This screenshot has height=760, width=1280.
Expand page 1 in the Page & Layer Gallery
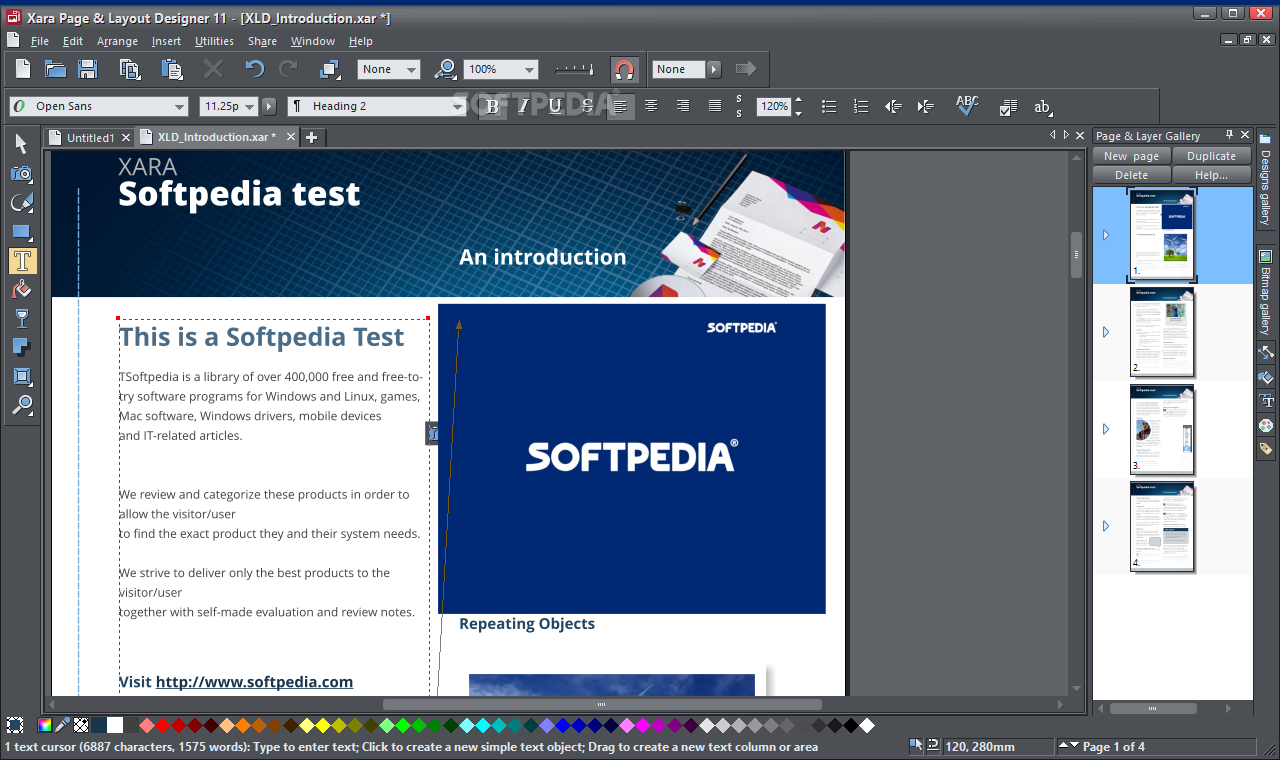click(x=1106, y=235)
